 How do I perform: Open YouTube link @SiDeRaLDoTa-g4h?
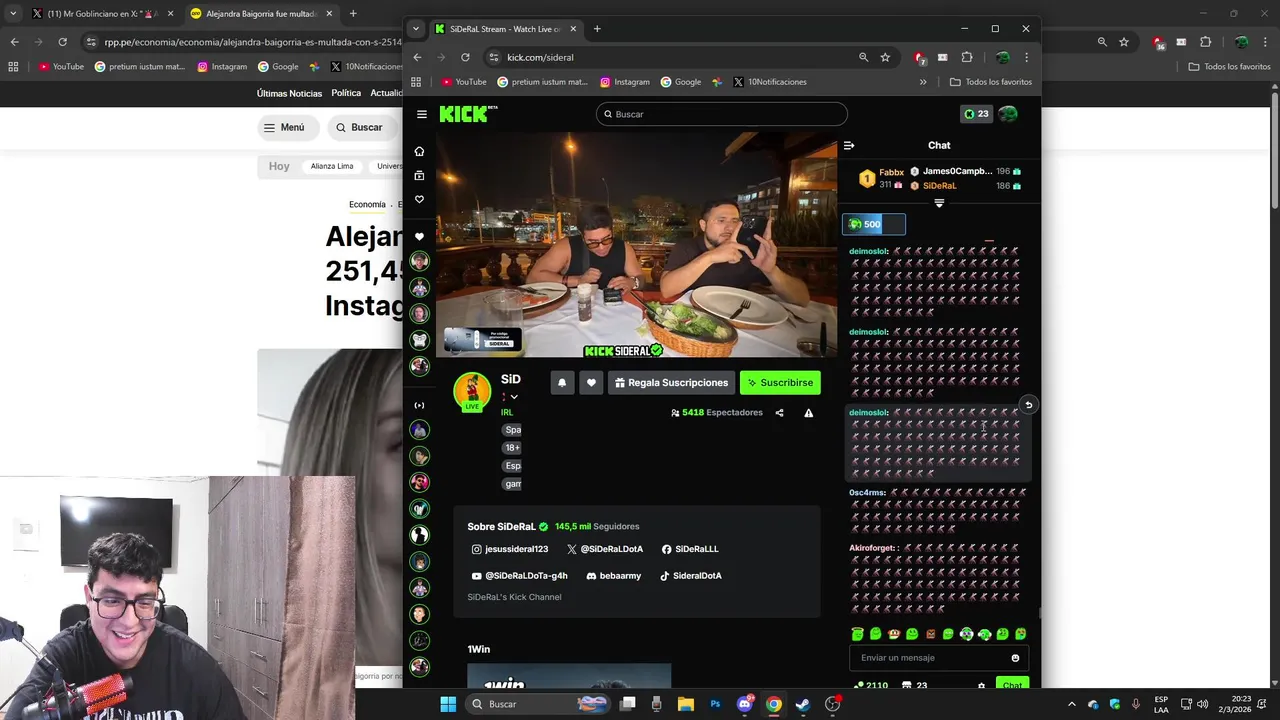coord(519,576)
